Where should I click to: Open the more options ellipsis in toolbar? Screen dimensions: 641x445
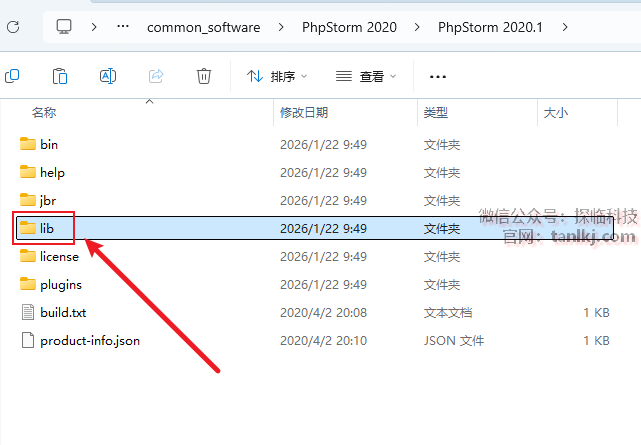[437, 77]
